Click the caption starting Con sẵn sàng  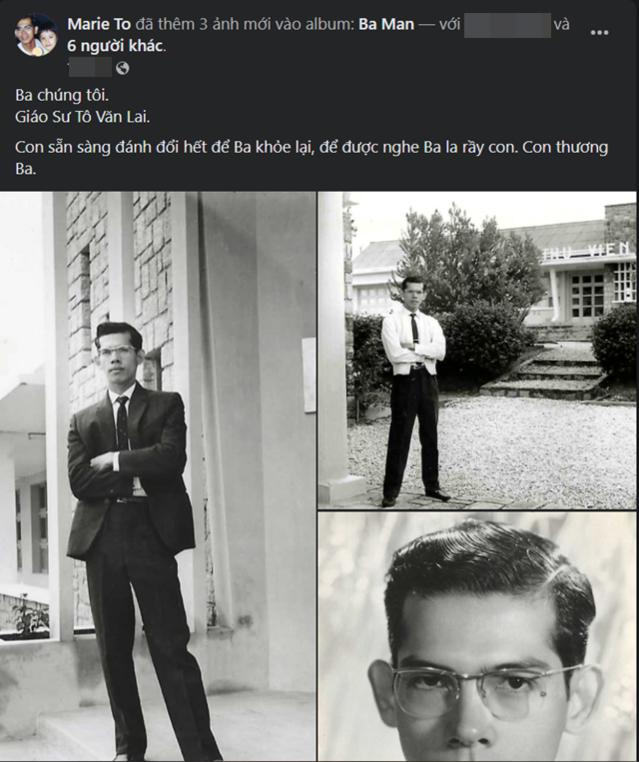[311, 157]
